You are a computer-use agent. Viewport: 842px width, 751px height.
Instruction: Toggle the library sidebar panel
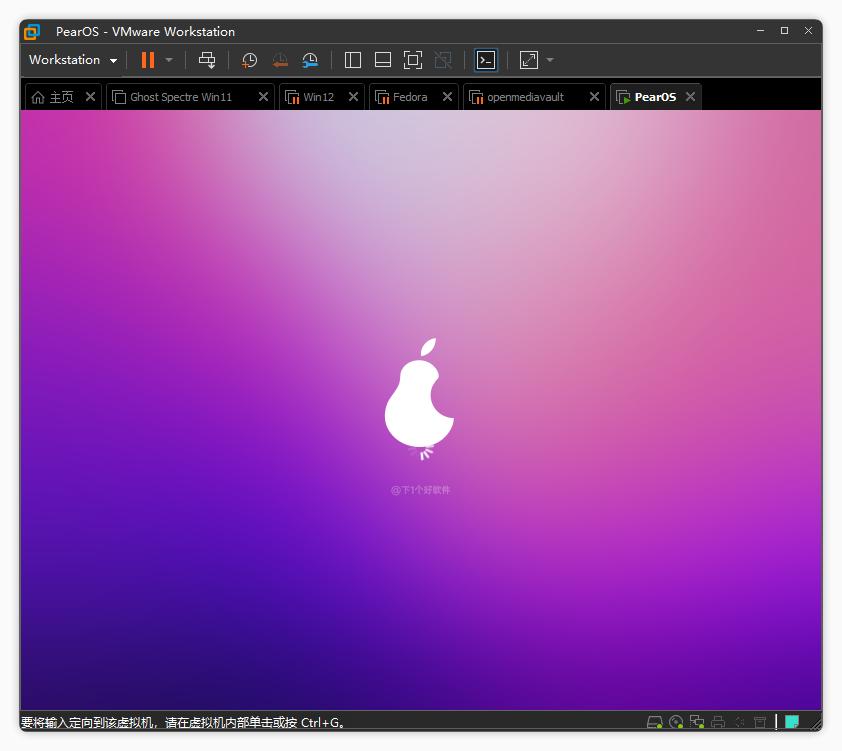(353, 60)
